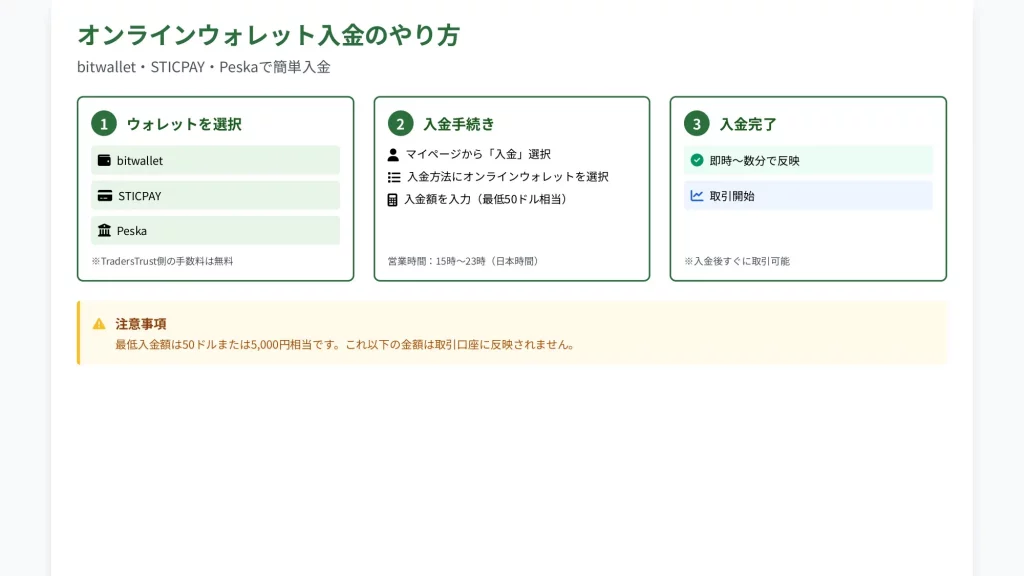Click the warning triangle icon by 注意事項
This screenshot has height=576, width=1024.
click(99, 324)
